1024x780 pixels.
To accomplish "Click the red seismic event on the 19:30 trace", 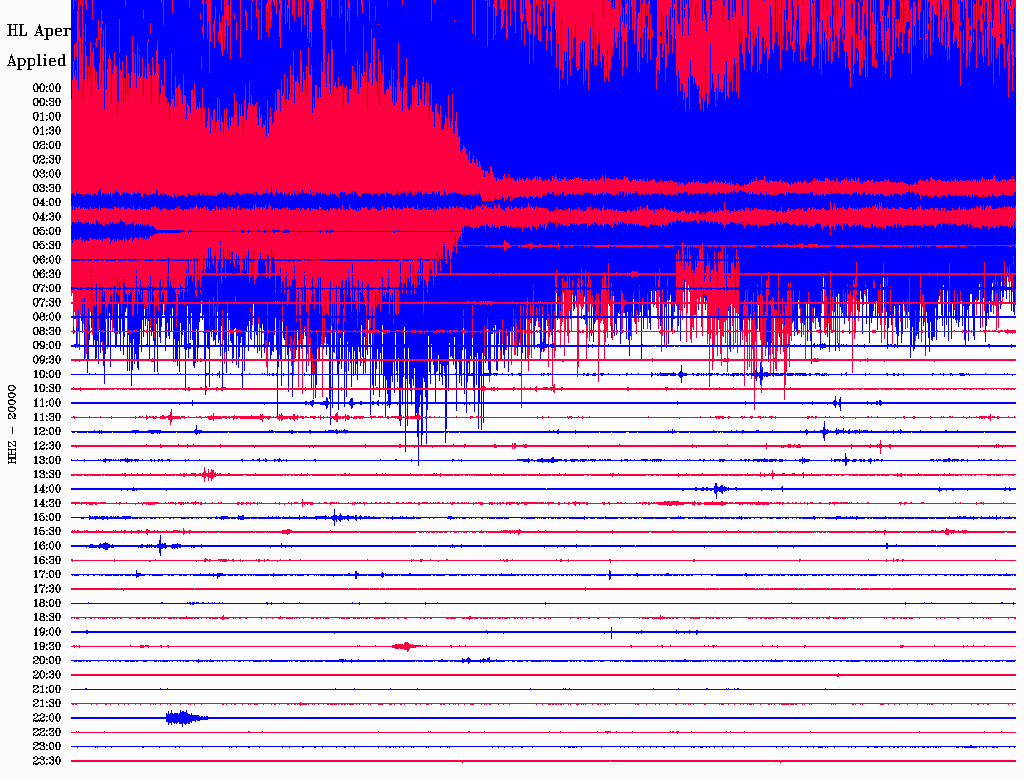I will pyautogui.click(x=406, y=647).
